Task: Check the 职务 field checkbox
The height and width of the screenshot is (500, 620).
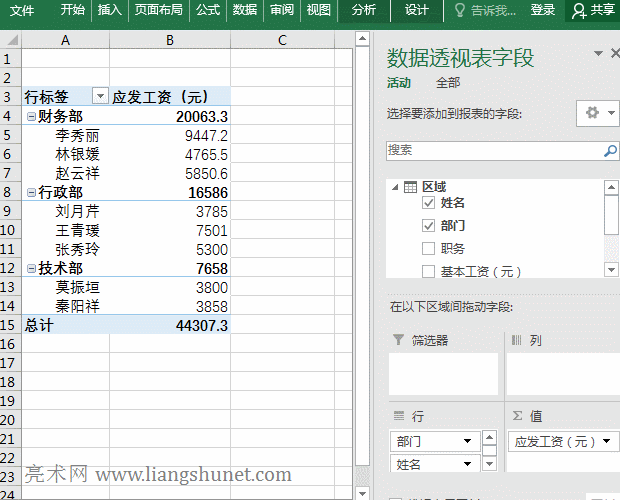Action: pos(428,249)
